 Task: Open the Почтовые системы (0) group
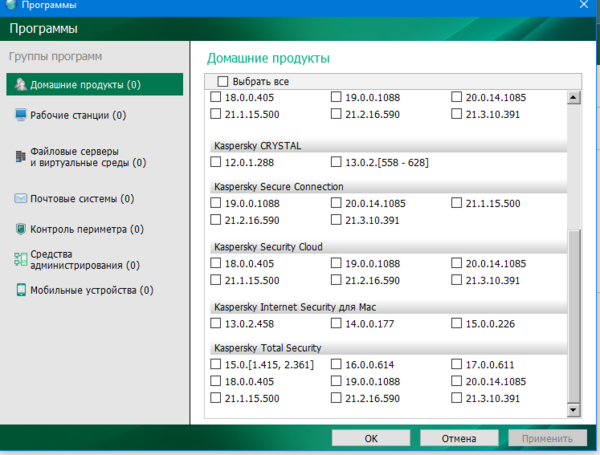point(83,199)
